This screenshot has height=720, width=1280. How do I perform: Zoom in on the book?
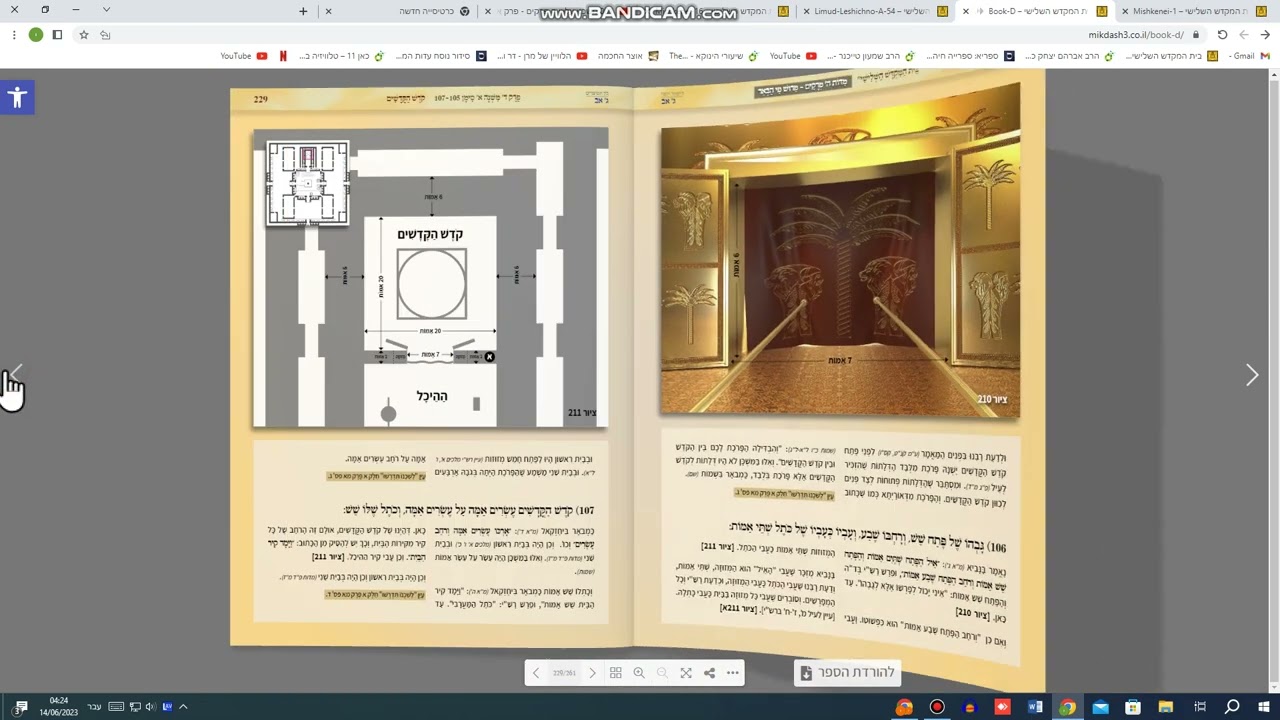(639, 673)
